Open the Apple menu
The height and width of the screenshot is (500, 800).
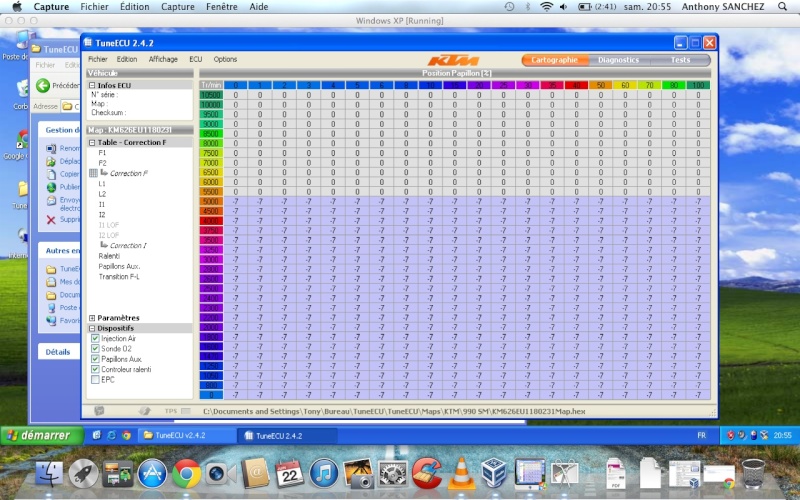[x=17, y=7]
